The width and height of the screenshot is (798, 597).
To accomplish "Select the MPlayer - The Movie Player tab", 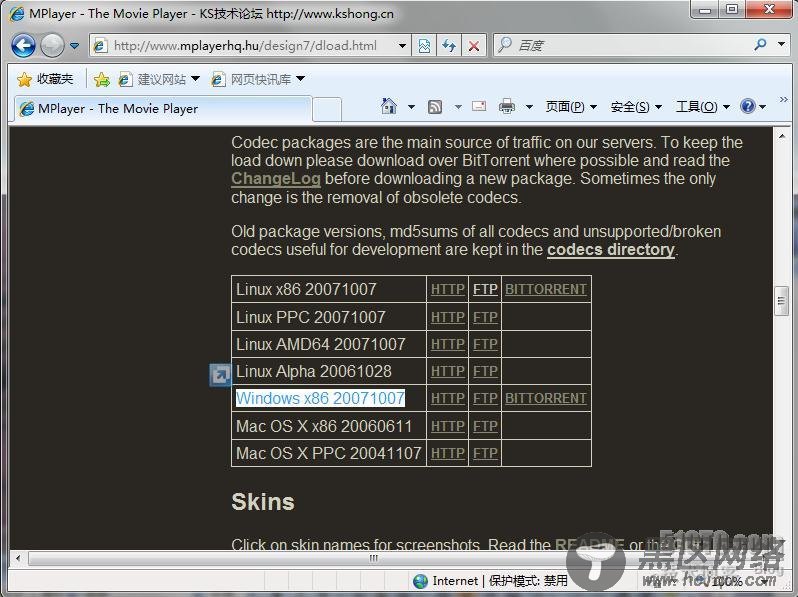I will coord(162,108).
